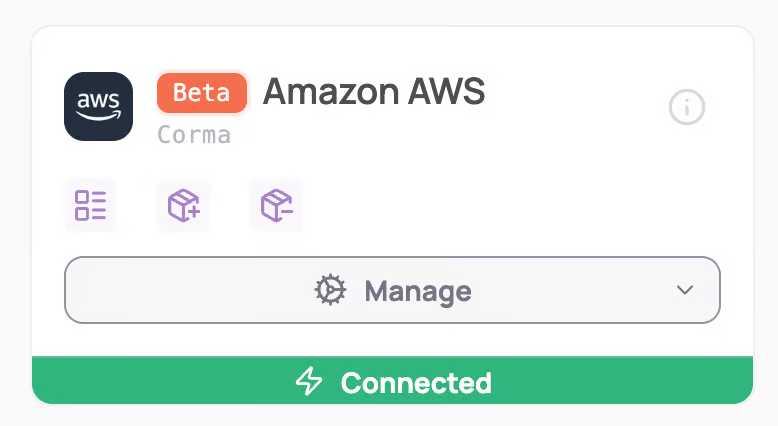
Task: Click the checklist view icon
Action: [91, 206]
